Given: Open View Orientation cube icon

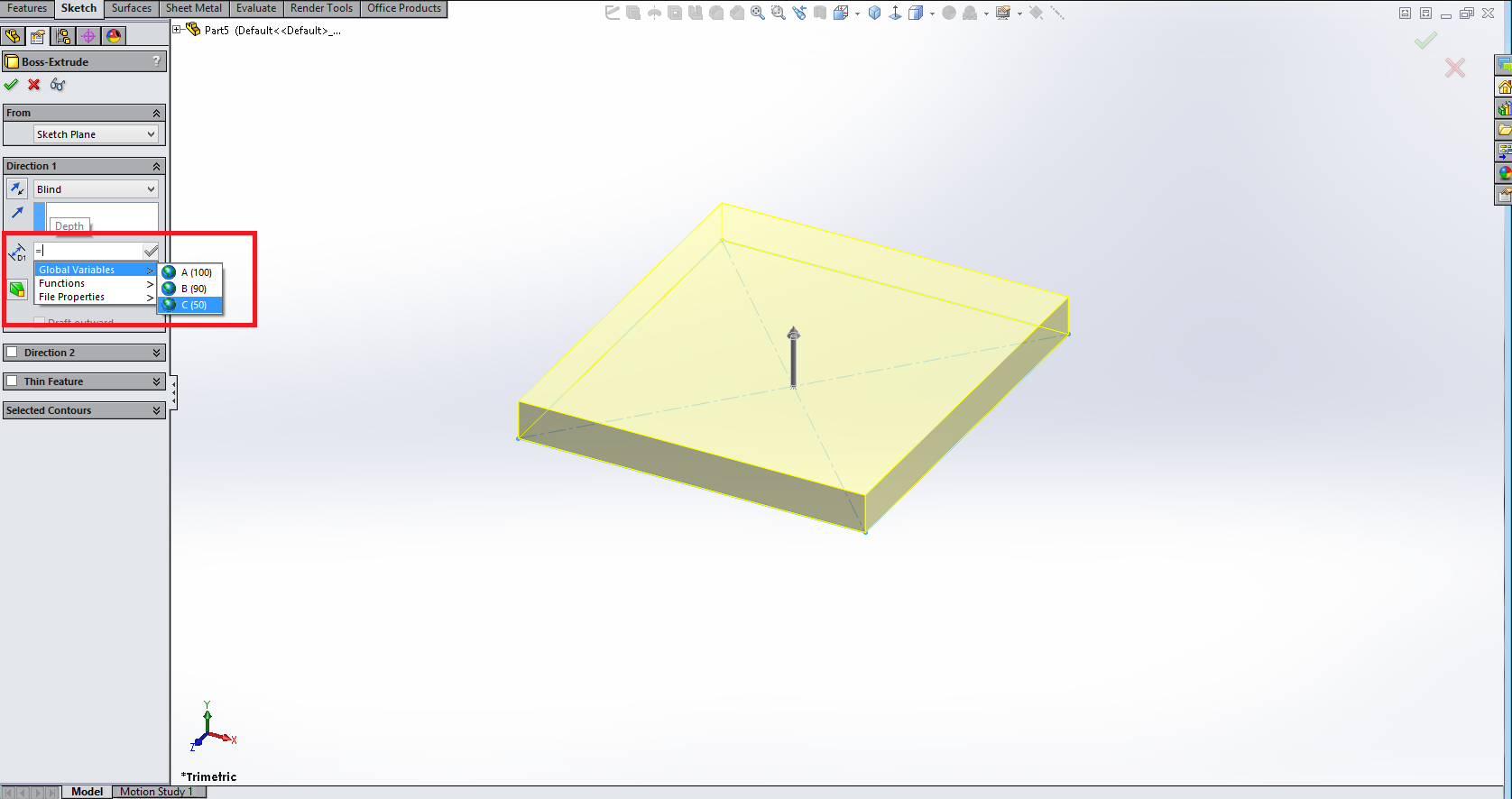Looking at the screenshot, I should point(841,13).
